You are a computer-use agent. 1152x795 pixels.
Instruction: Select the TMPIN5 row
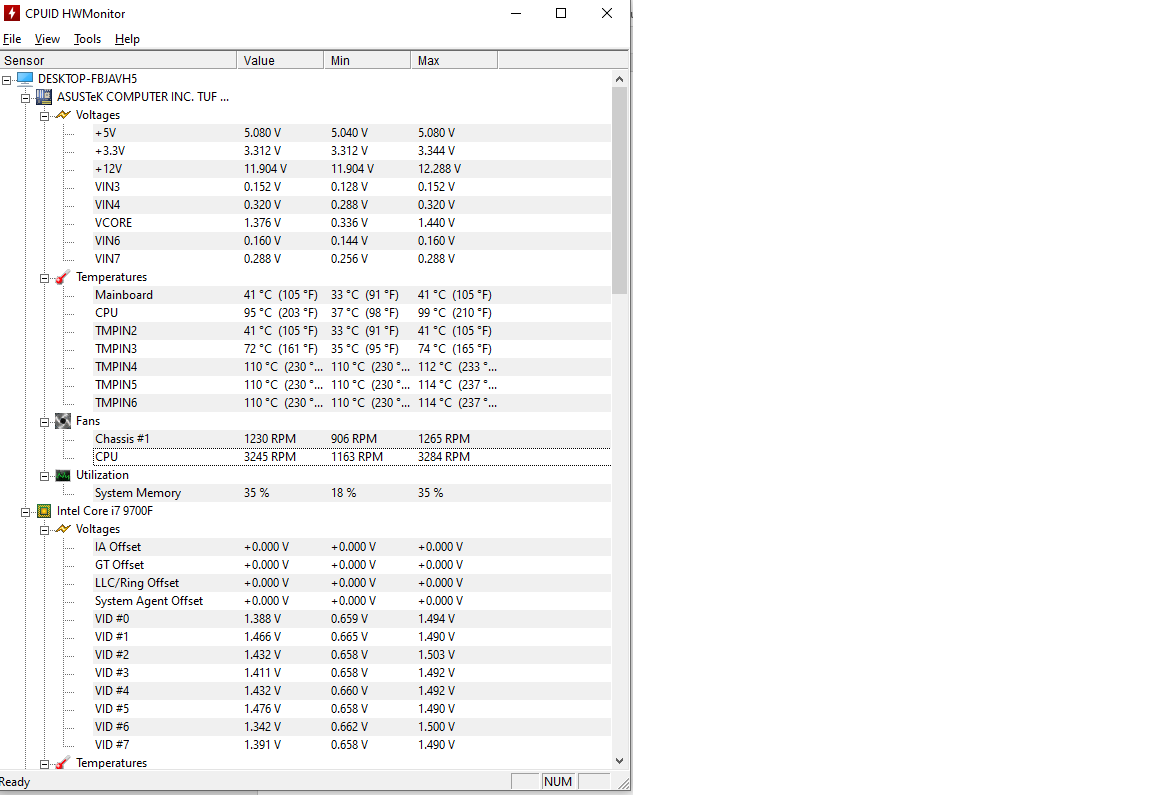click(351, 385)
